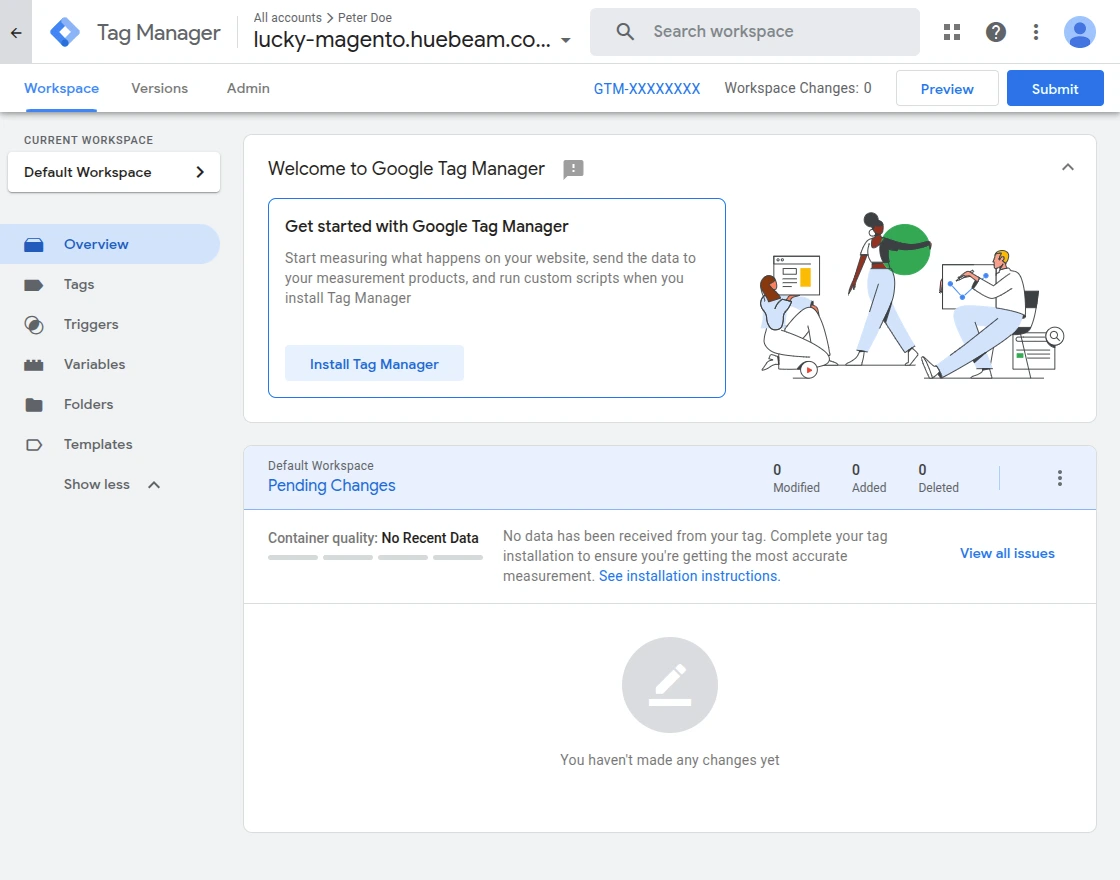Click Container quality: No Recent Data text

(373, 538)
